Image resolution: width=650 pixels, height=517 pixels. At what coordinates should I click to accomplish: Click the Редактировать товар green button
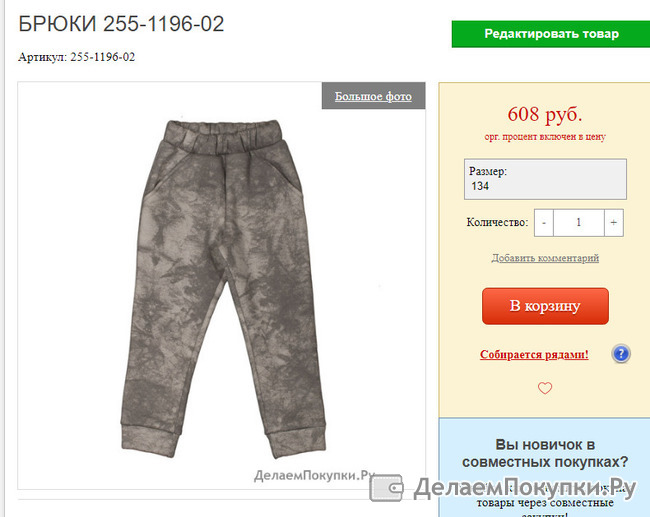coord(551,34)
